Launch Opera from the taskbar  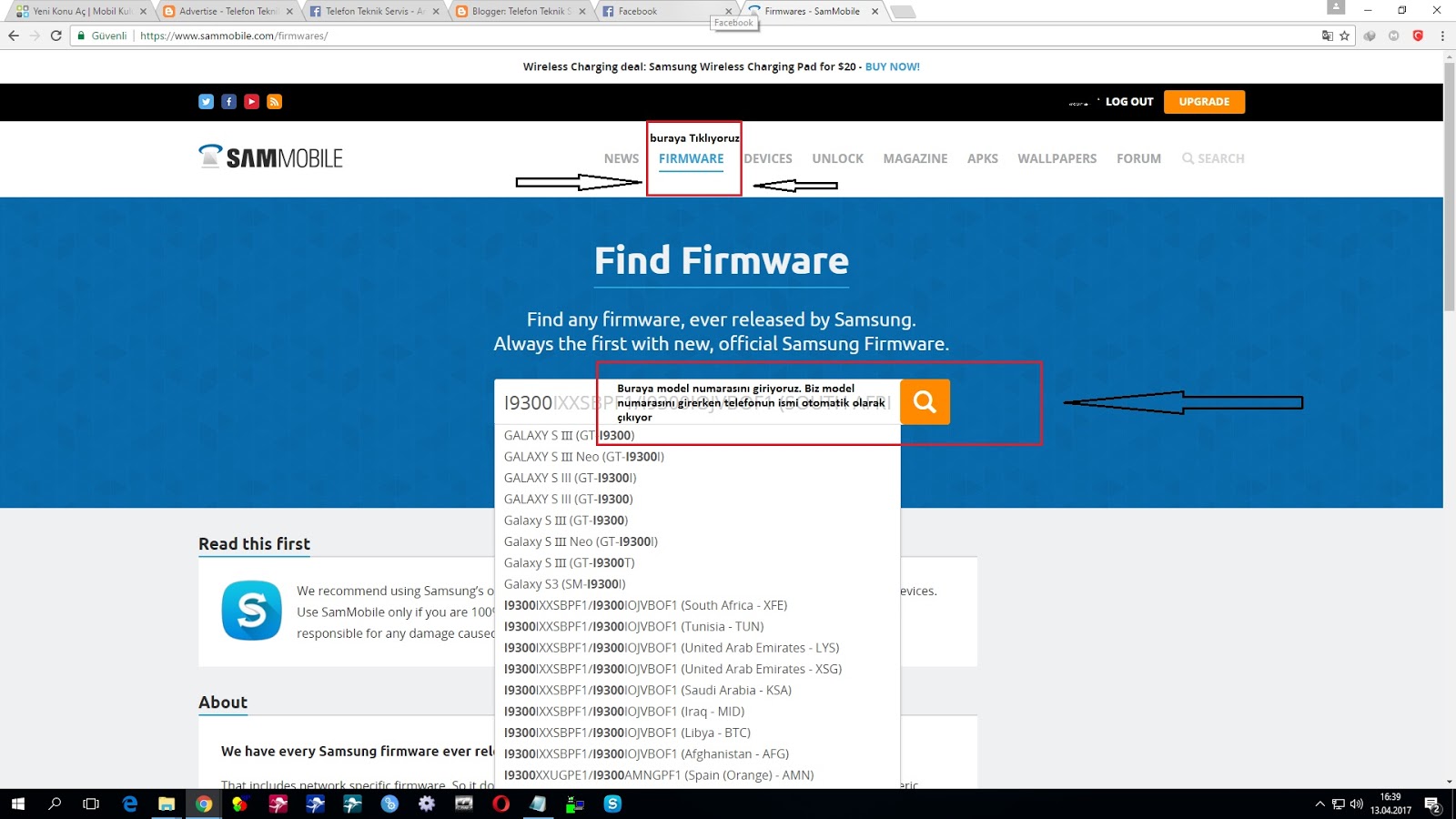click(x=500, y=804)
